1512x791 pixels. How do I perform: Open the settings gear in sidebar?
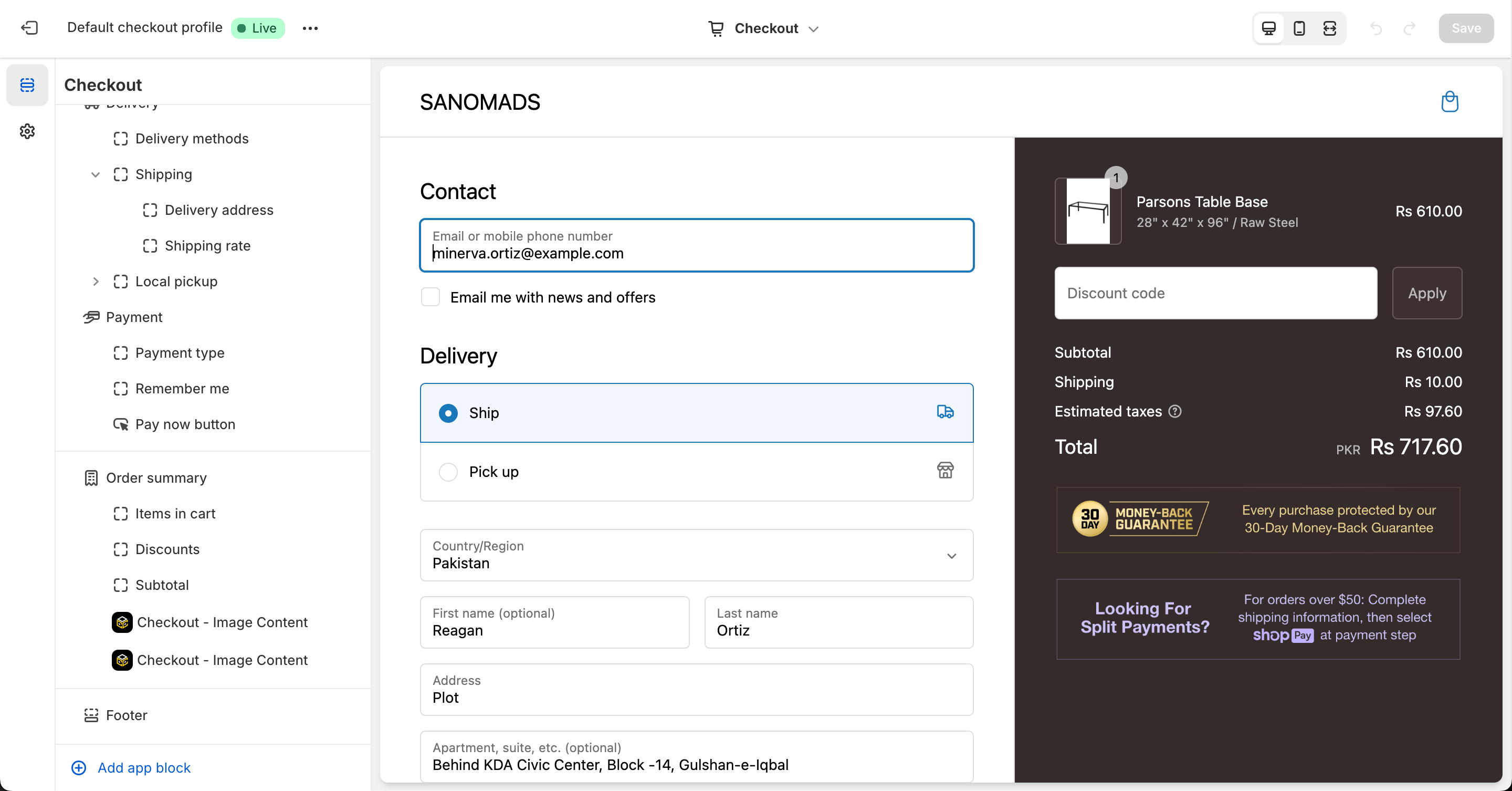tap(27, 131)
